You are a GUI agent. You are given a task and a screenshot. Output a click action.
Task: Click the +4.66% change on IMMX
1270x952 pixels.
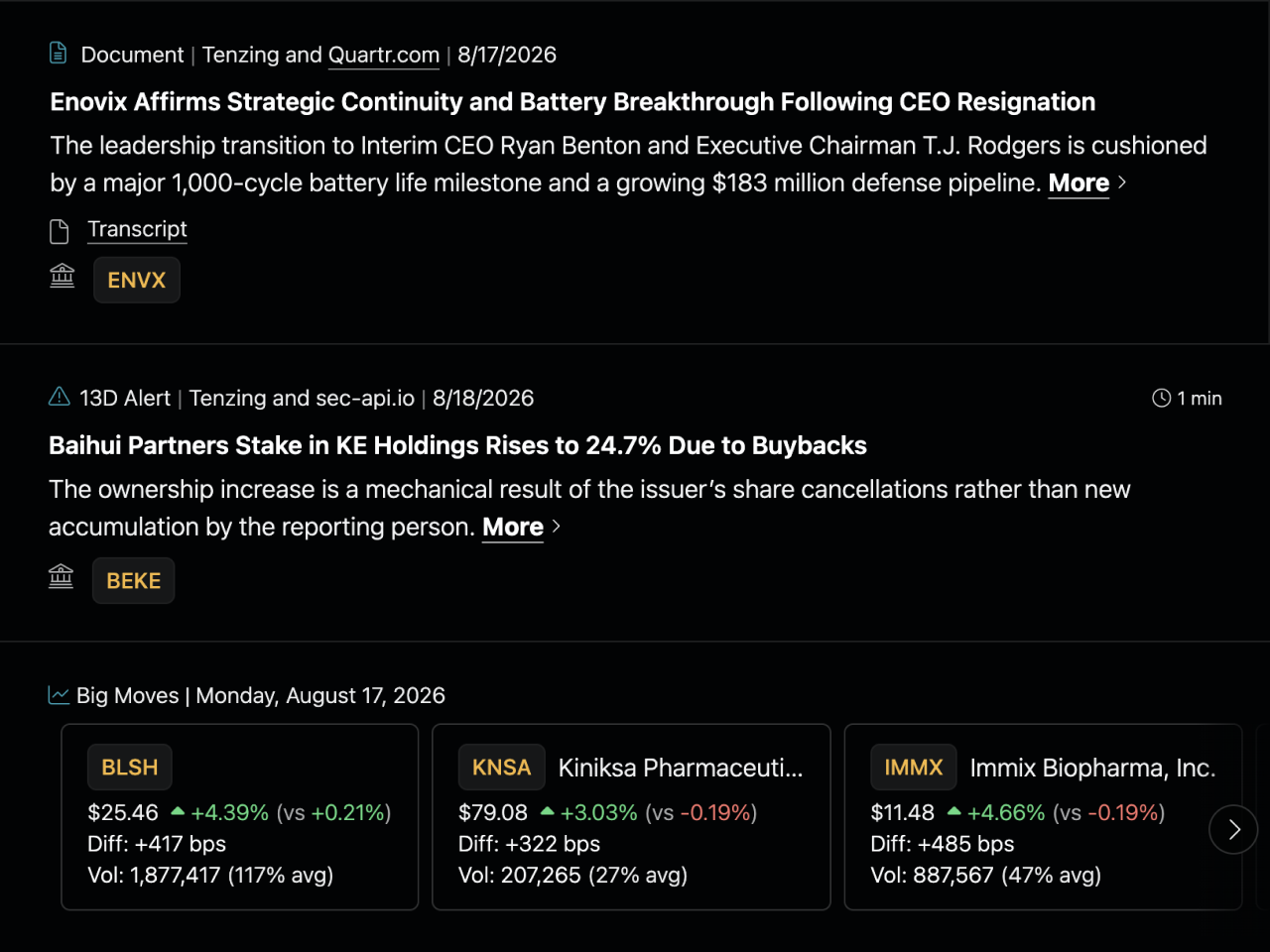coord(1006,813)
